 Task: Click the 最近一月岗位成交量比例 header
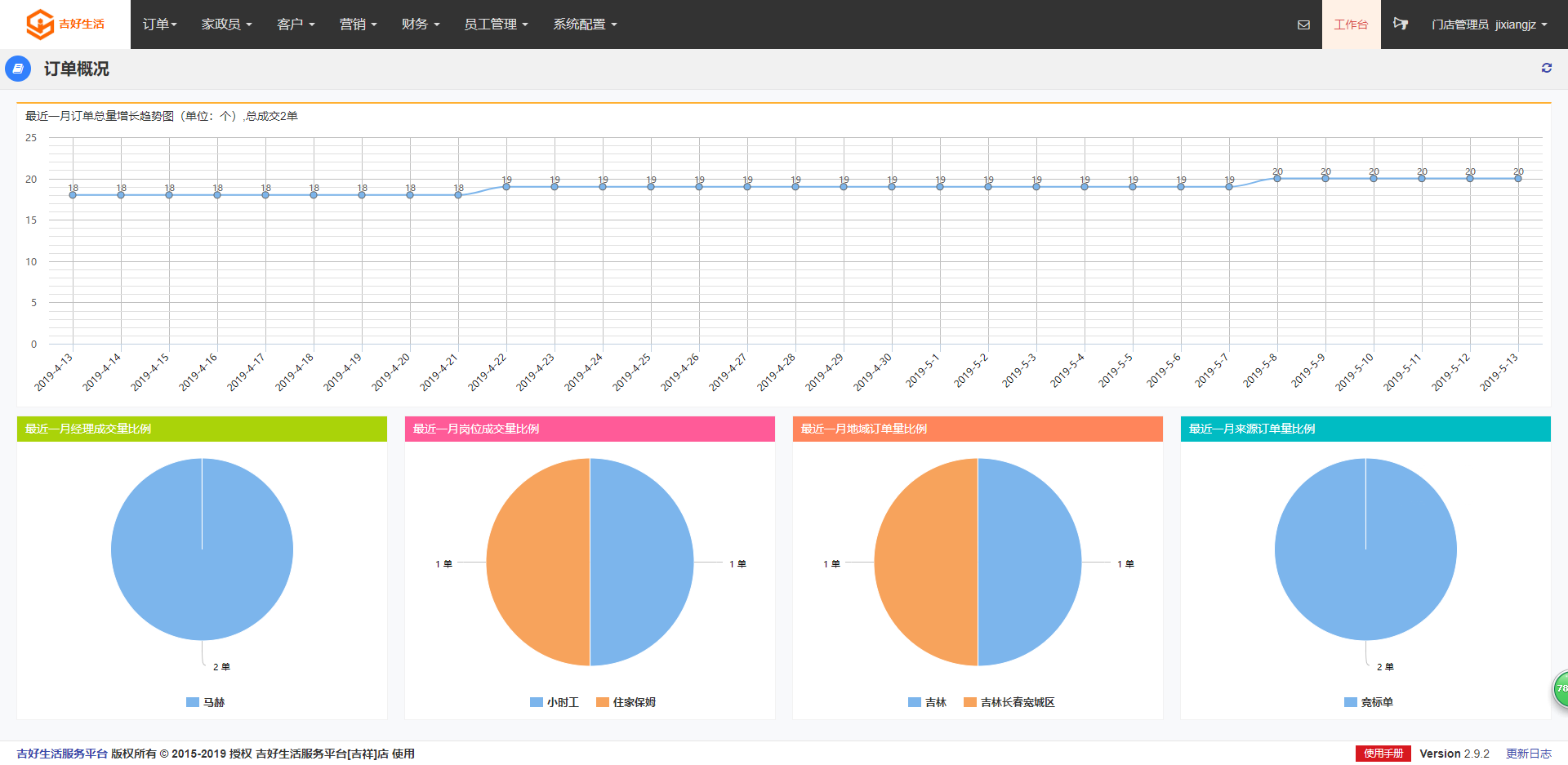(x=590, y=429)
